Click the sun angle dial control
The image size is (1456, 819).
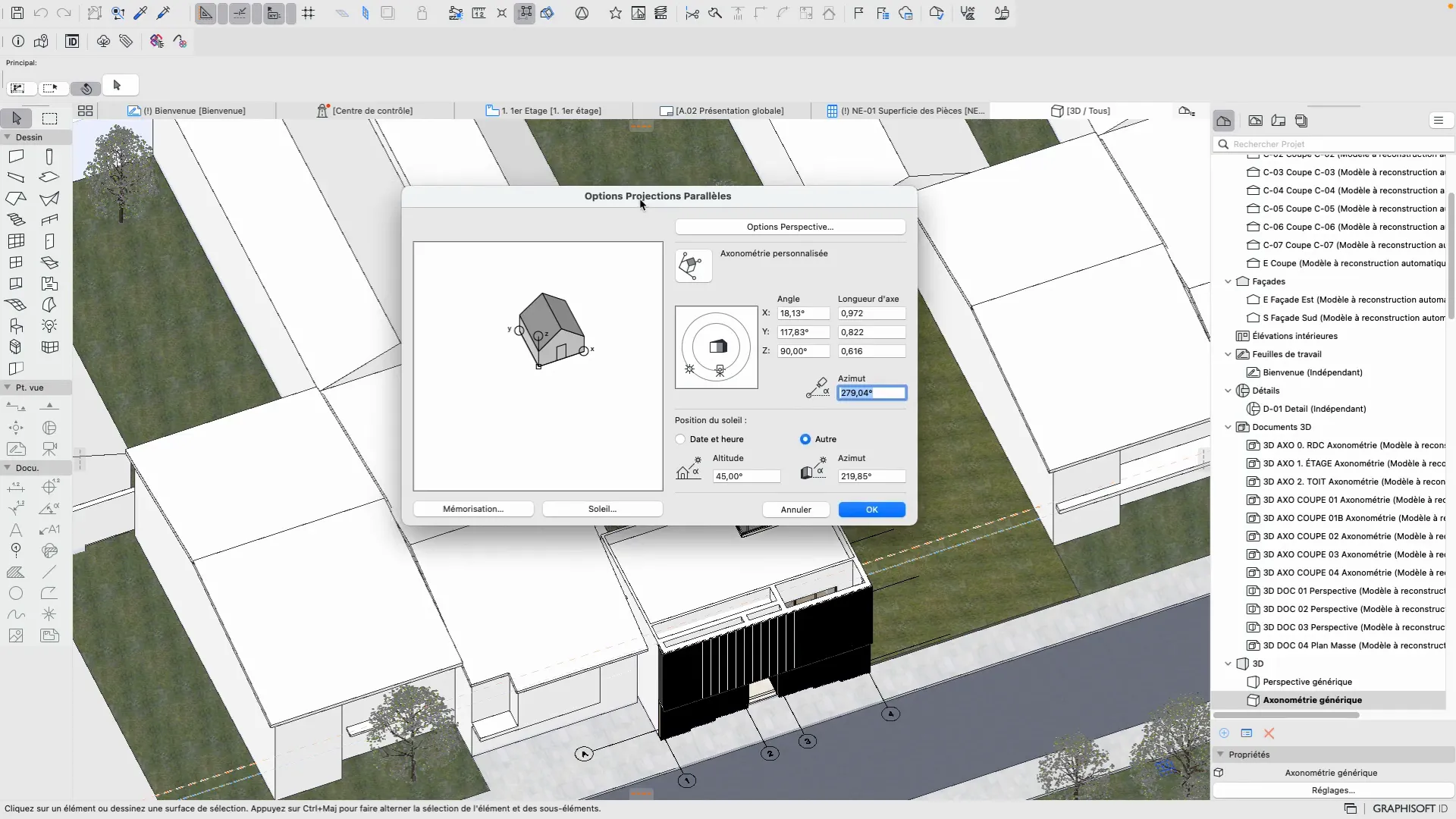tap(716, 347)
